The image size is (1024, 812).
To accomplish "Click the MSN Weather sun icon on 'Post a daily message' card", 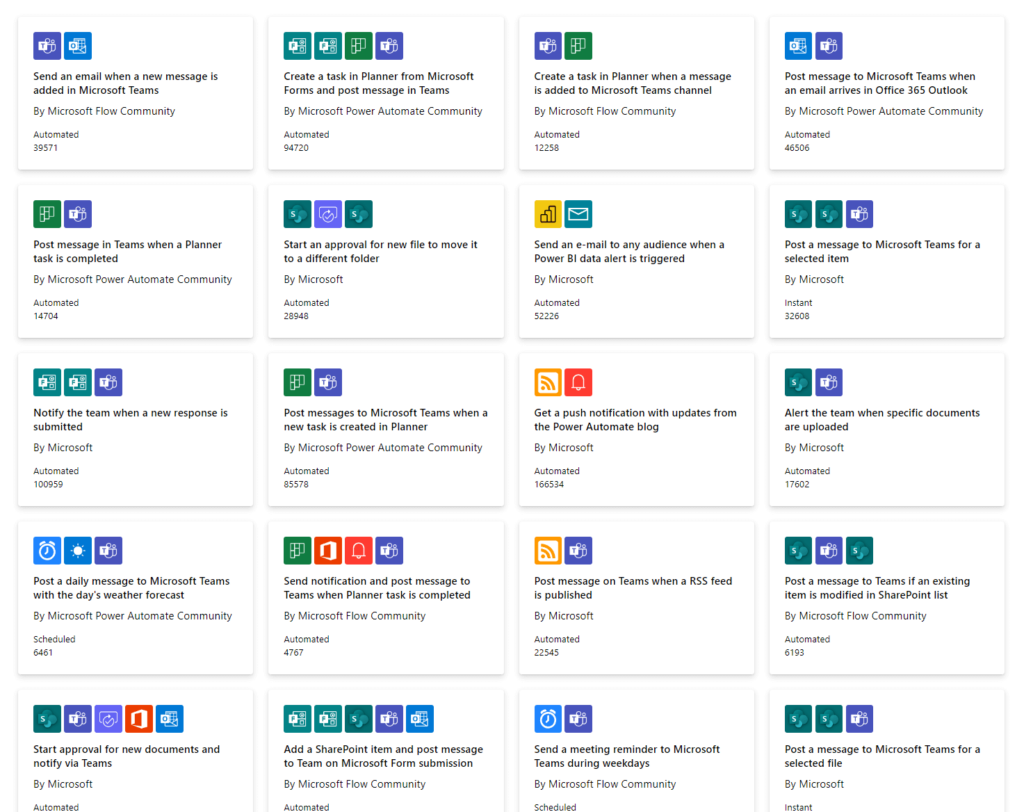I will [x=78, y=551].
